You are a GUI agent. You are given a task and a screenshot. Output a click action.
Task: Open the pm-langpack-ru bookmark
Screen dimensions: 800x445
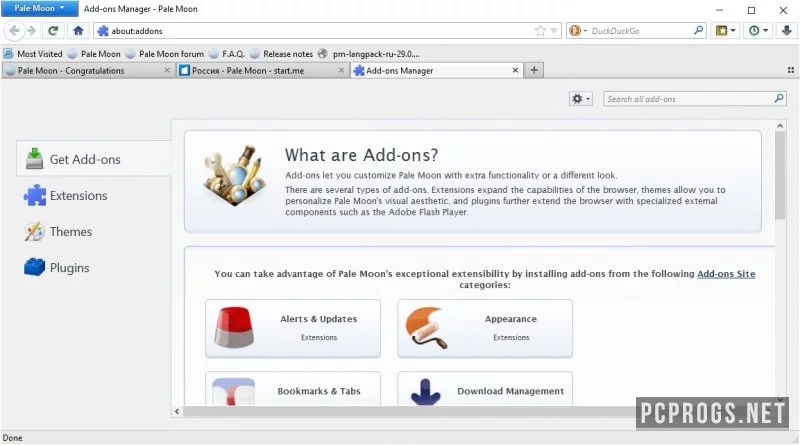pyautogui.click(x=369, y=54)
